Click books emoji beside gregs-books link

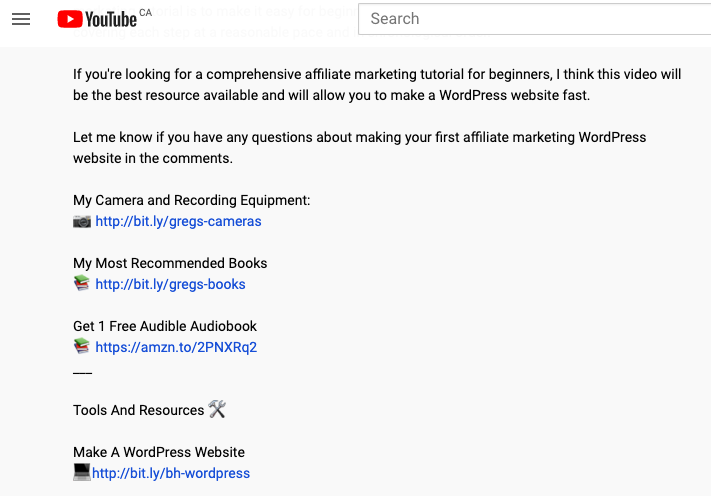pos(82,284)
